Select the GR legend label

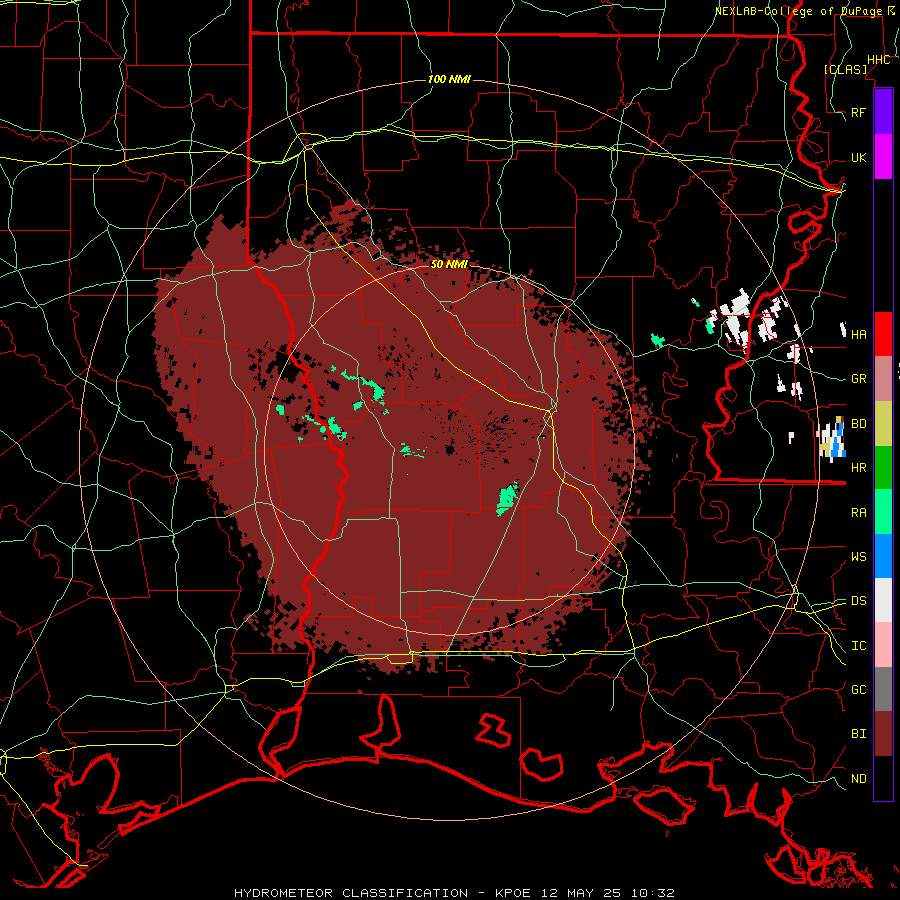click(x=858, y=379)
